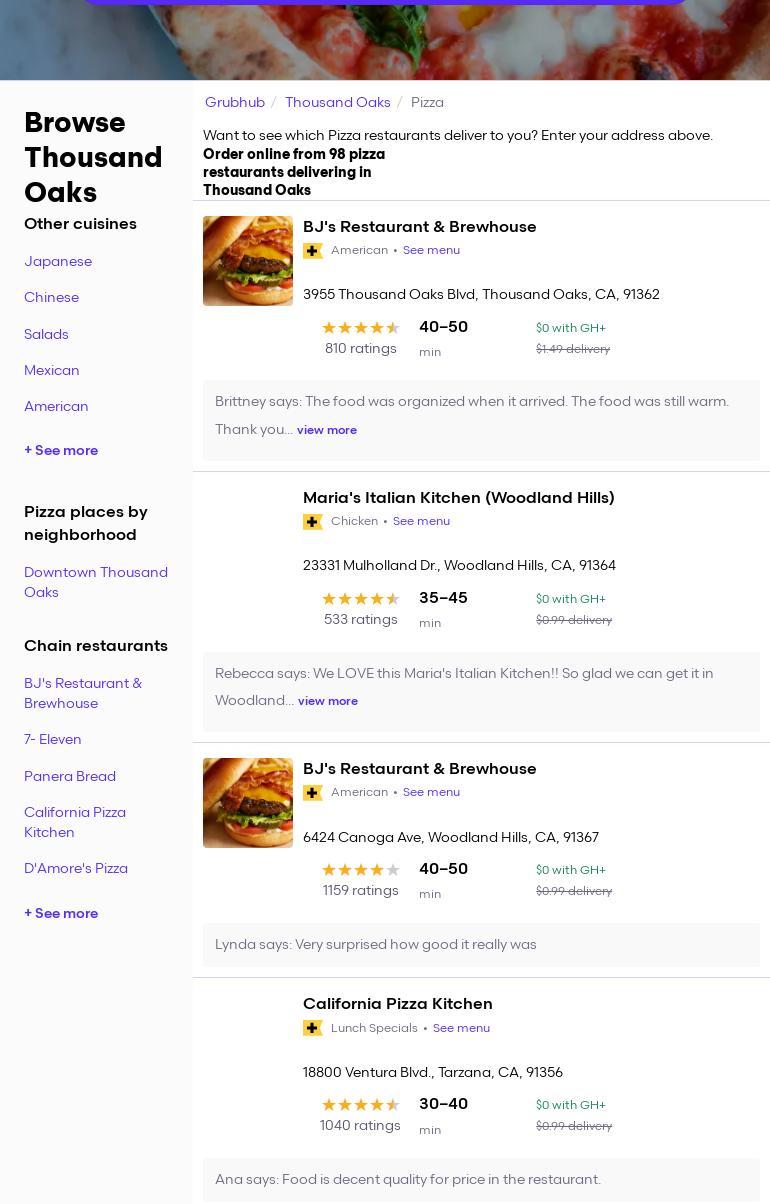See menu for California Pizza Kitchen listing
The image size is (770, 1204).
point(461,1028)
